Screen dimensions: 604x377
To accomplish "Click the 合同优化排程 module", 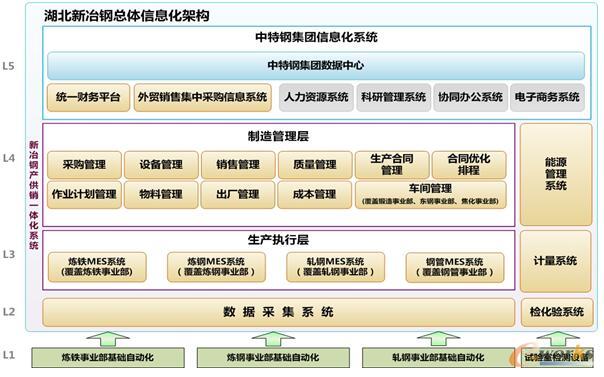I will pyautogui.click(x=469, y=165).
